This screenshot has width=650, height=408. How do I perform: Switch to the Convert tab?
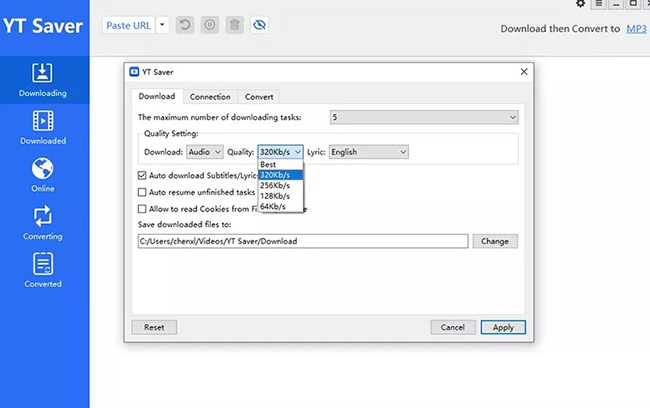259,97
